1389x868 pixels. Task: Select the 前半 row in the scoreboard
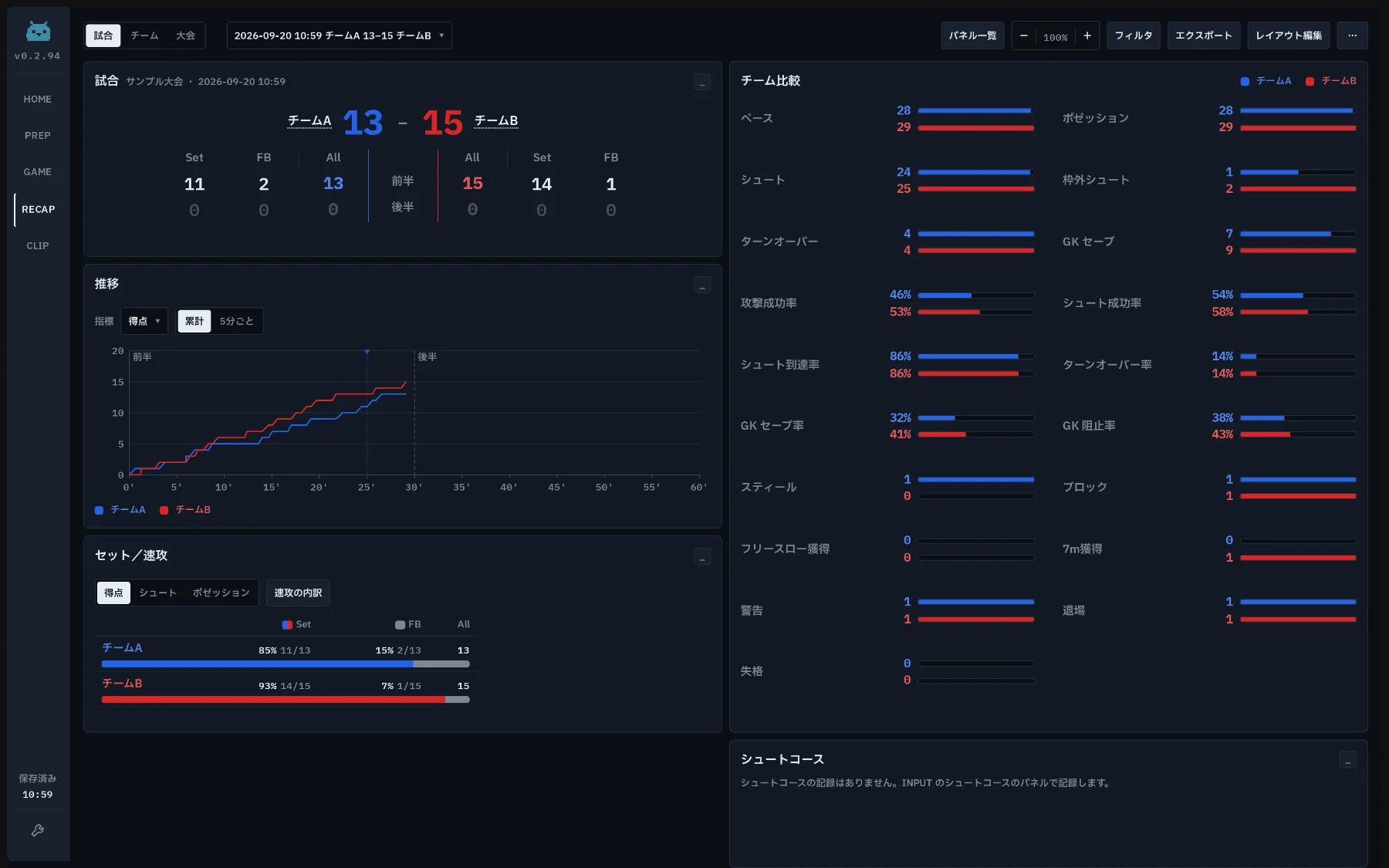[x=403, y=181]
